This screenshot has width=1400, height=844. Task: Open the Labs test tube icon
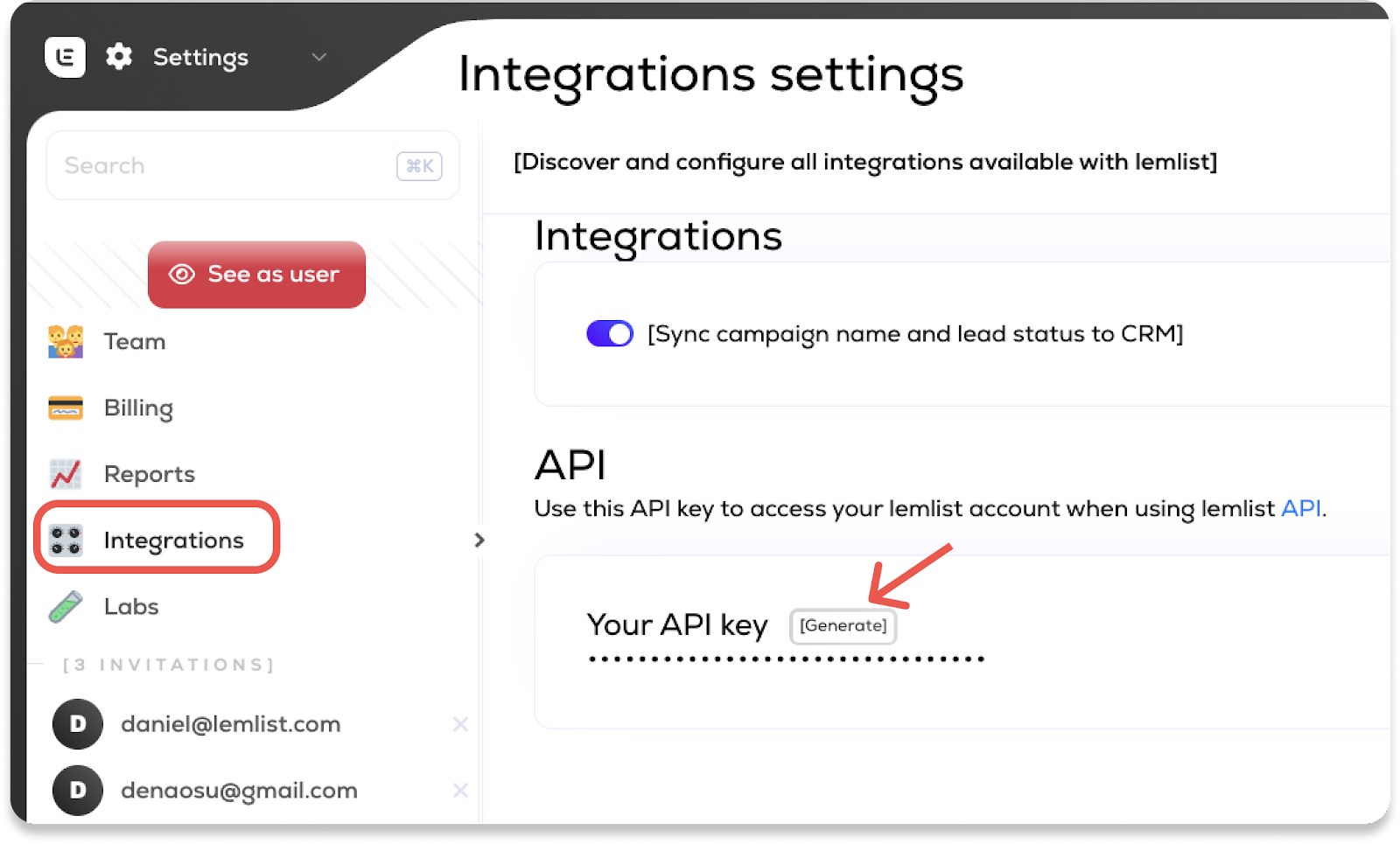pos(66,606)
